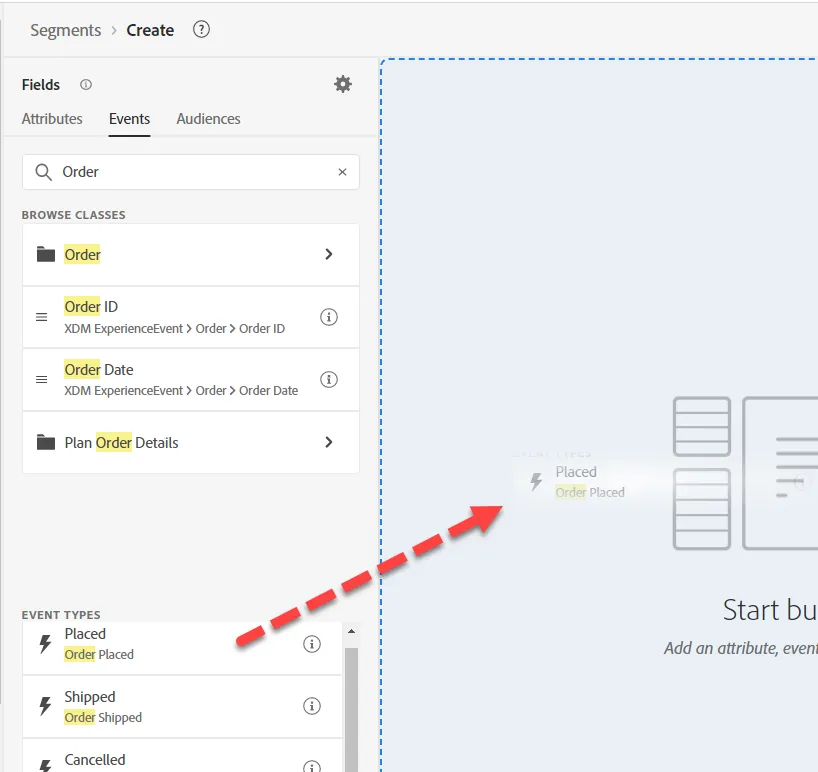
Task: Click the Plan Order Details label
Action: coord(122,442)
